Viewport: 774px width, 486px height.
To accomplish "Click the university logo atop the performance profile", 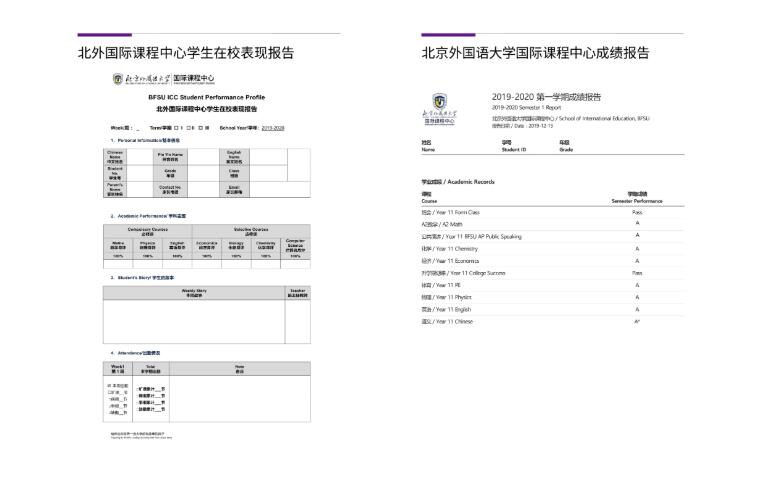I will point(163,78).
